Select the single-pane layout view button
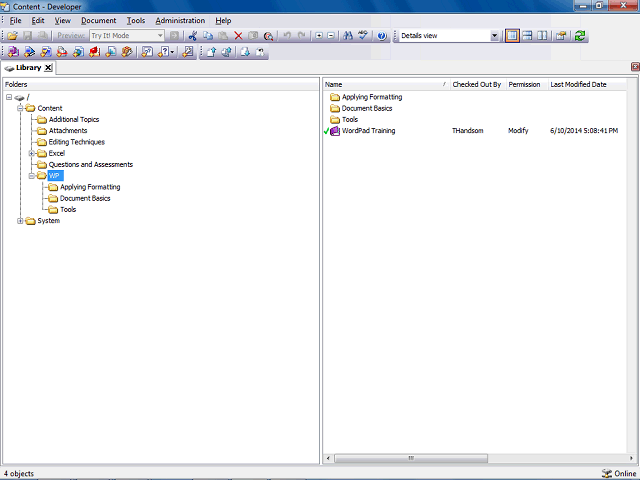The height and width of the screenshot is (480, 640). 512,36
